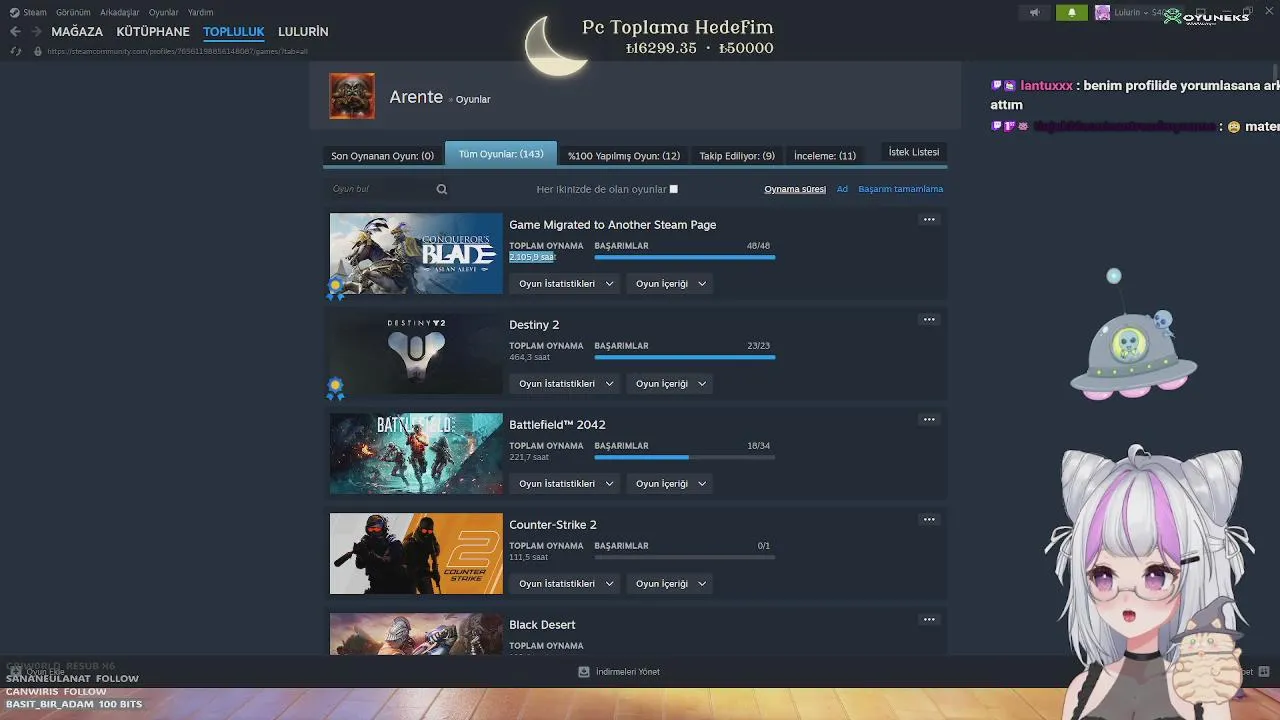1280x720 pixels.
Task: Expand Oyun İçeriği for Counter-Strike 2
Action: click(x=670, y=584)
